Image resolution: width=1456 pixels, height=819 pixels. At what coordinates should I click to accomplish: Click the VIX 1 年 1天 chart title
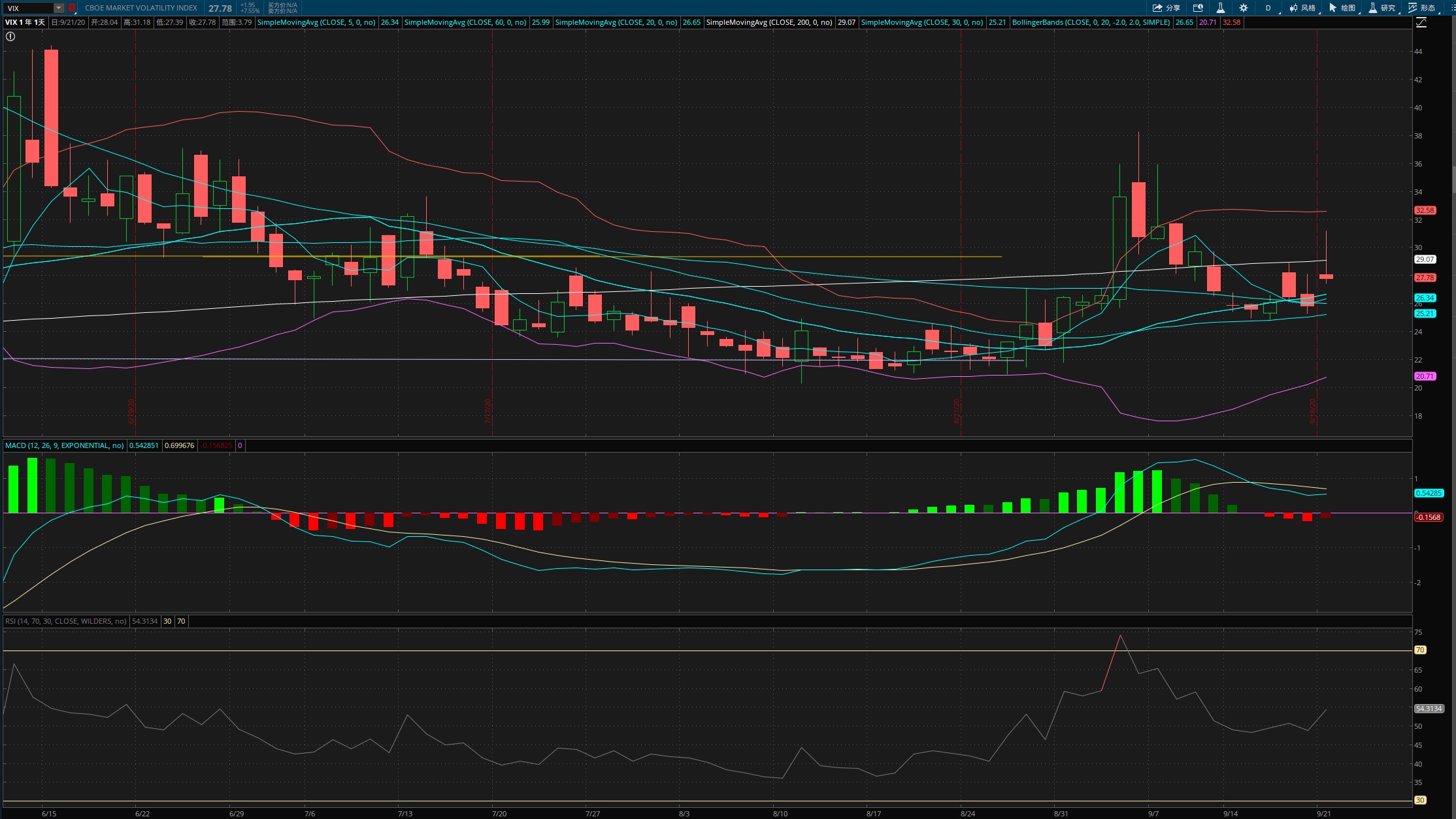[25, 22]
